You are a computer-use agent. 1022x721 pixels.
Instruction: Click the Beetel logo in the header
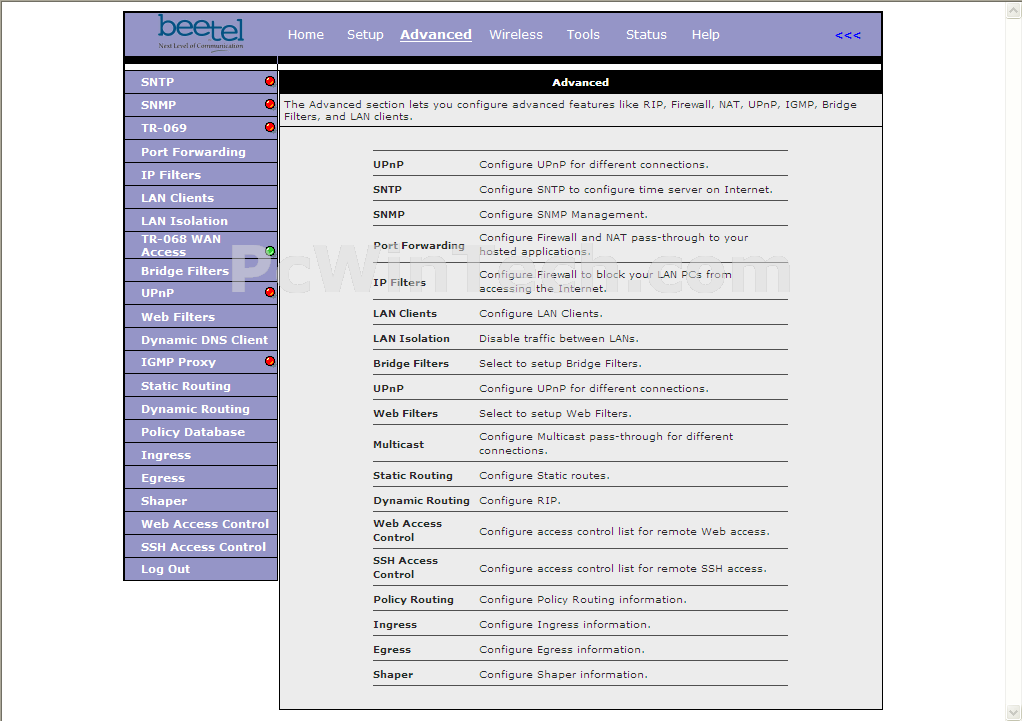201,33
